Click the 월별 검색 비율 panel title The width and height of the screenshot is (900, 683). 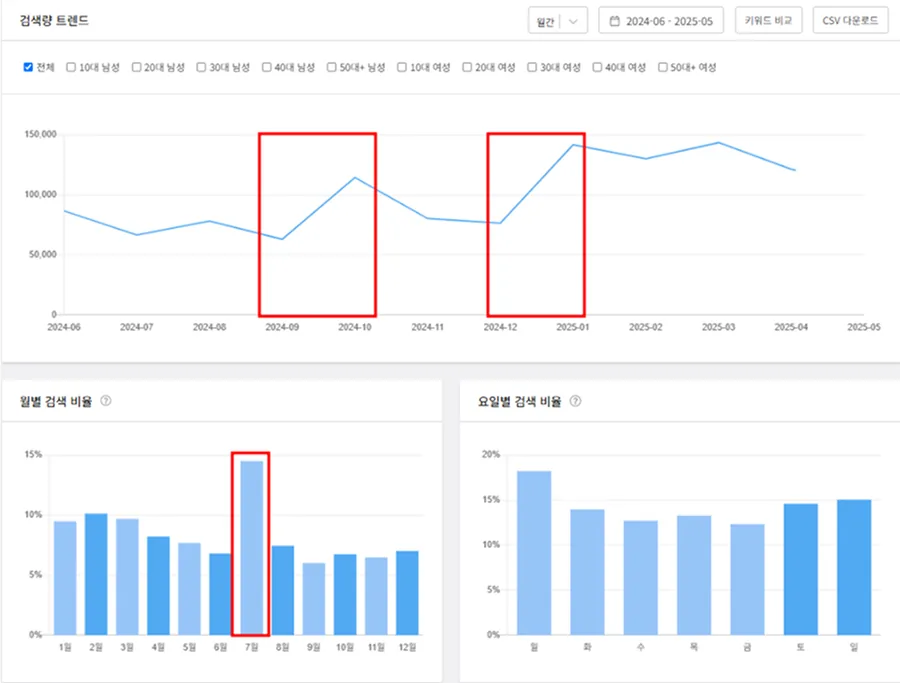[x=56, y=401]
